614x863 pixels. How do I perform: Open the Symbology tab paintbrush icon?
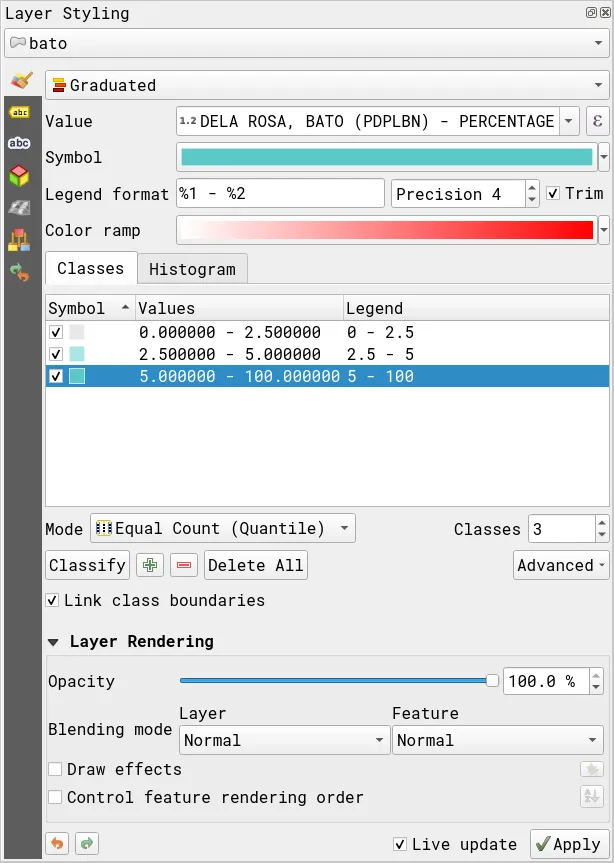point(21,80)
